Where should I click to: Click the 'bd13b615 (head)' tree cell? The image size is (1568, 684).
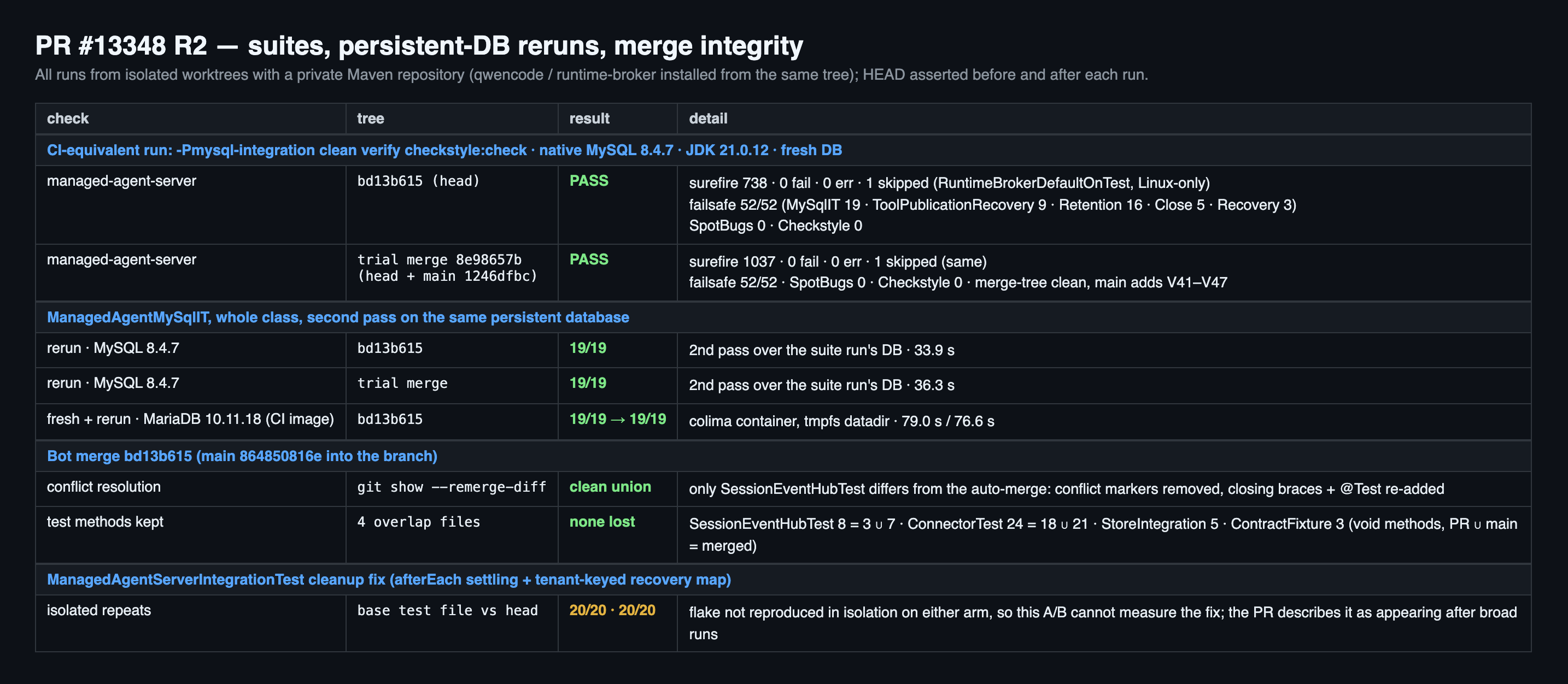(418, 181)
